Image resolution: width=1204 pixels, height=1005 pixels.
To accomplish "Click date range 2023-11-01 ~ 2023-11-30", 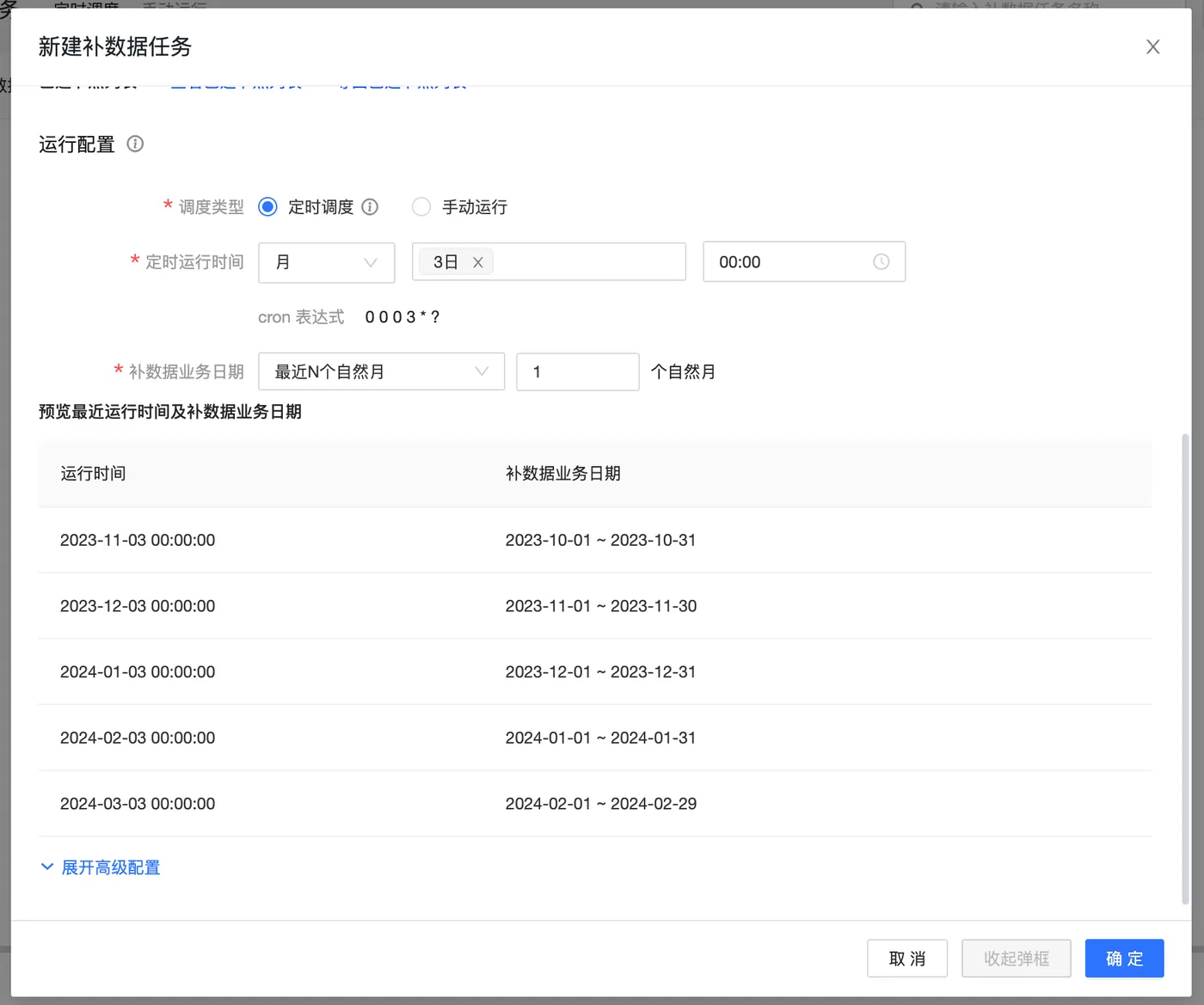I will click(x=601, y=606).
